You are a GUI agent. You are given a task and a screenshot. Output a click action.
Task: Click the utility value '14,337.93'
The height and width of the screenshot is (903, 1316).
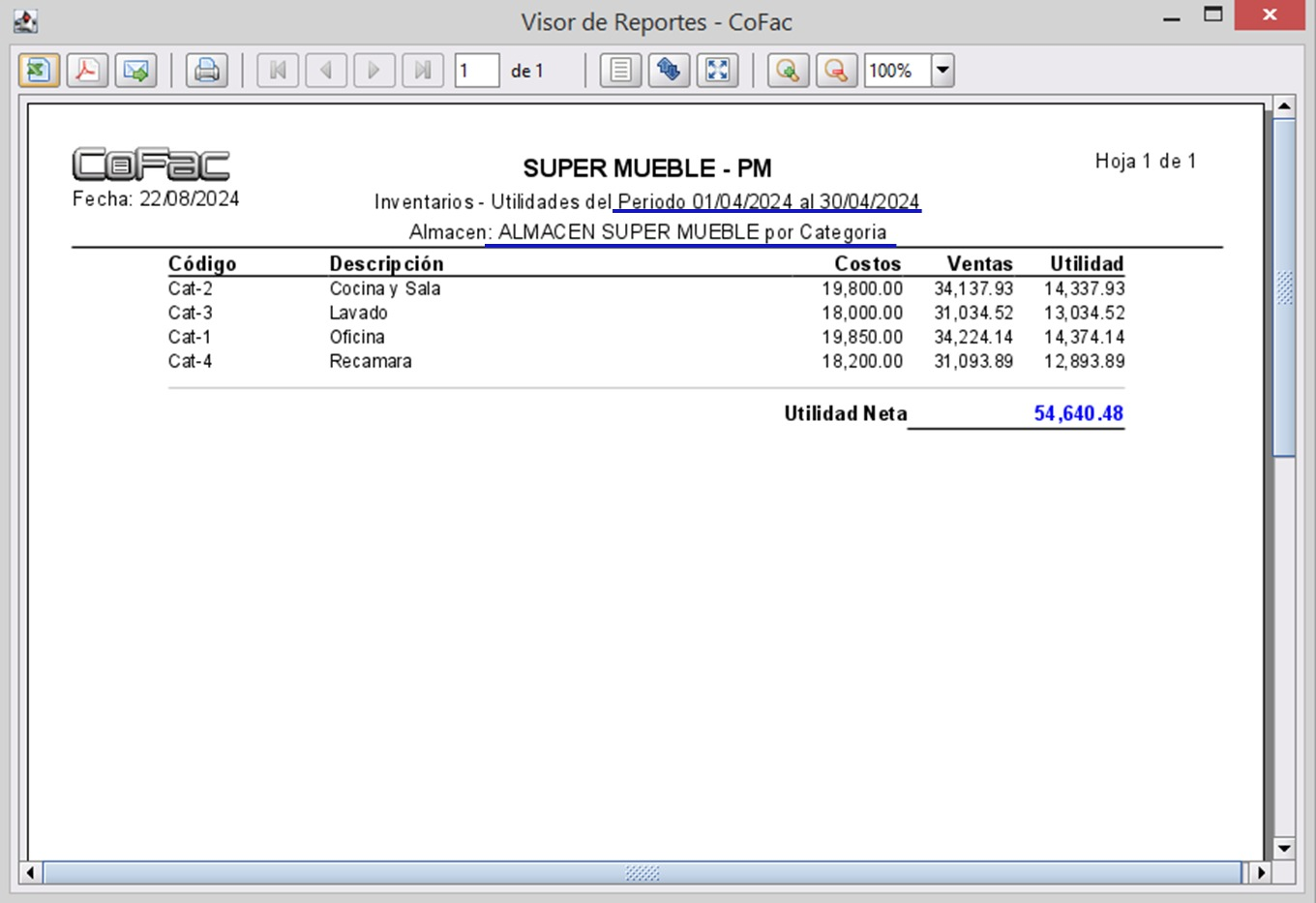pyautogui.click(x=1085, y=288)
